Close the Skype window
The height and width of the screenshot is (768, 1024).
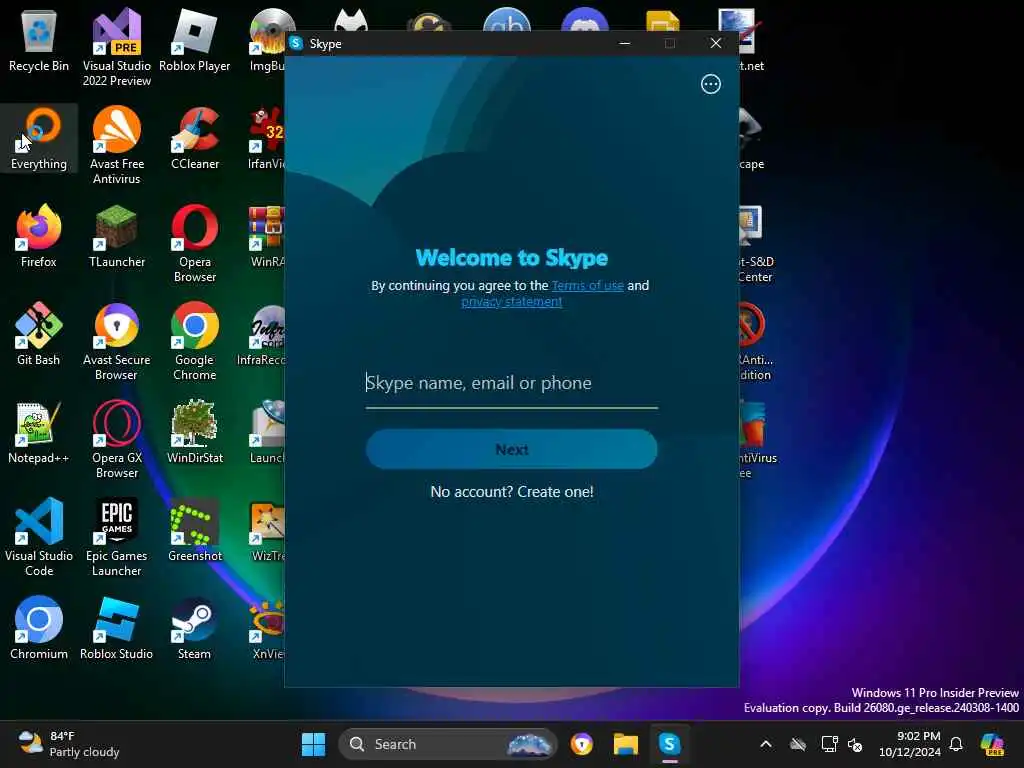click(x=716, y=43)
